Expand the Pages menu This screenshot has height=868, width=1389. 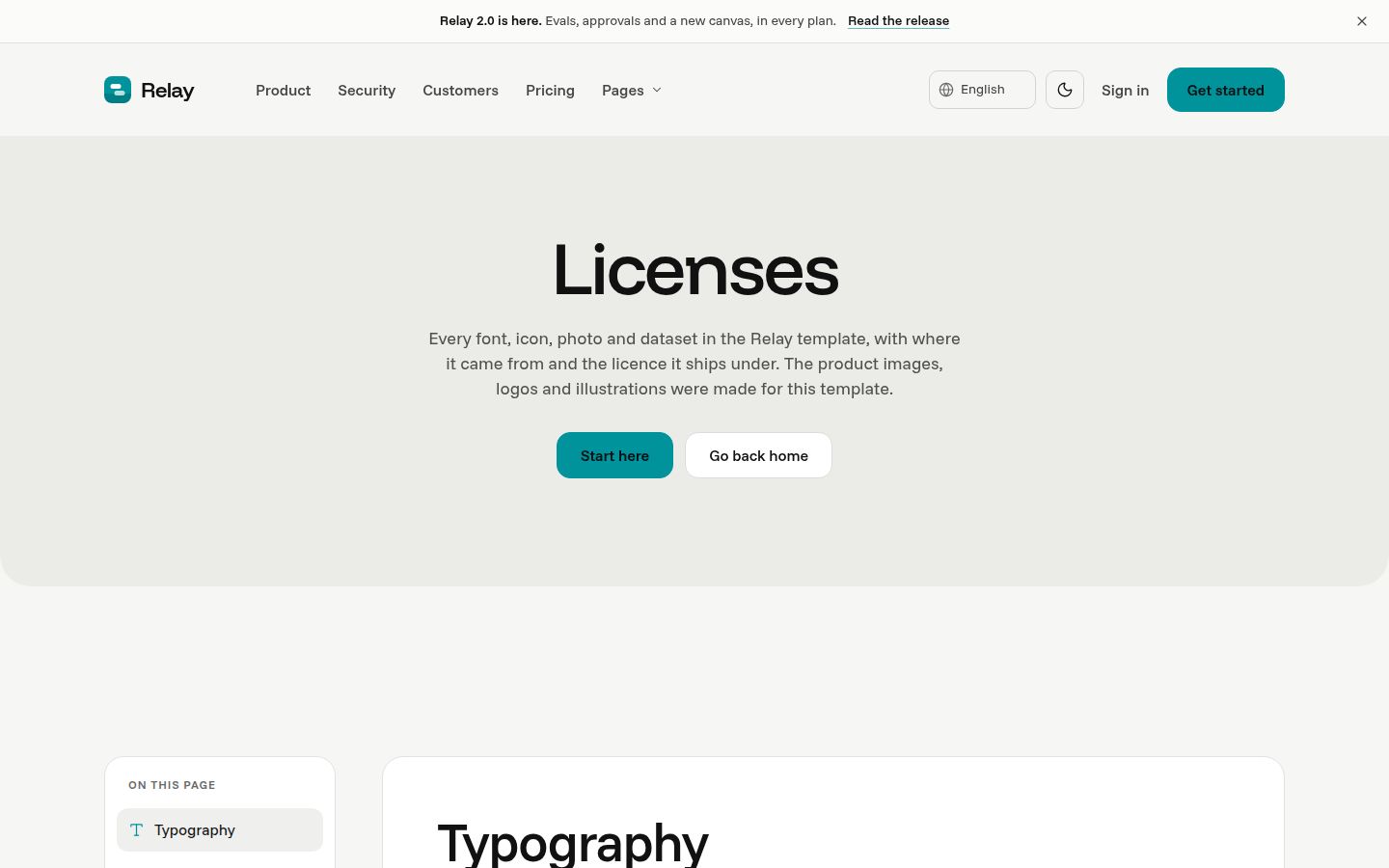coord(632,90)
